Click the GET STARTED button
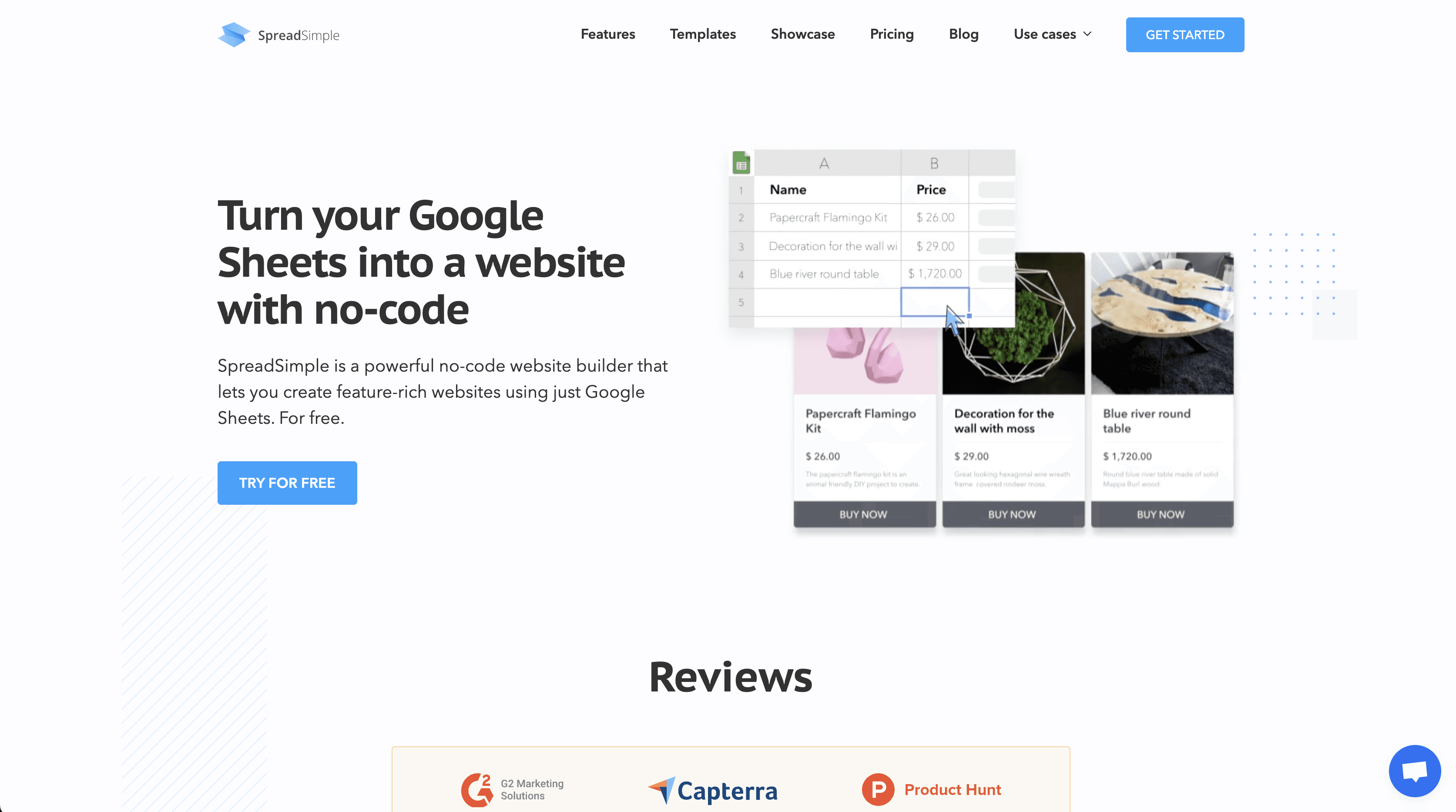Viewport: 1456px width, 812px height. (x=1185, y=34)
